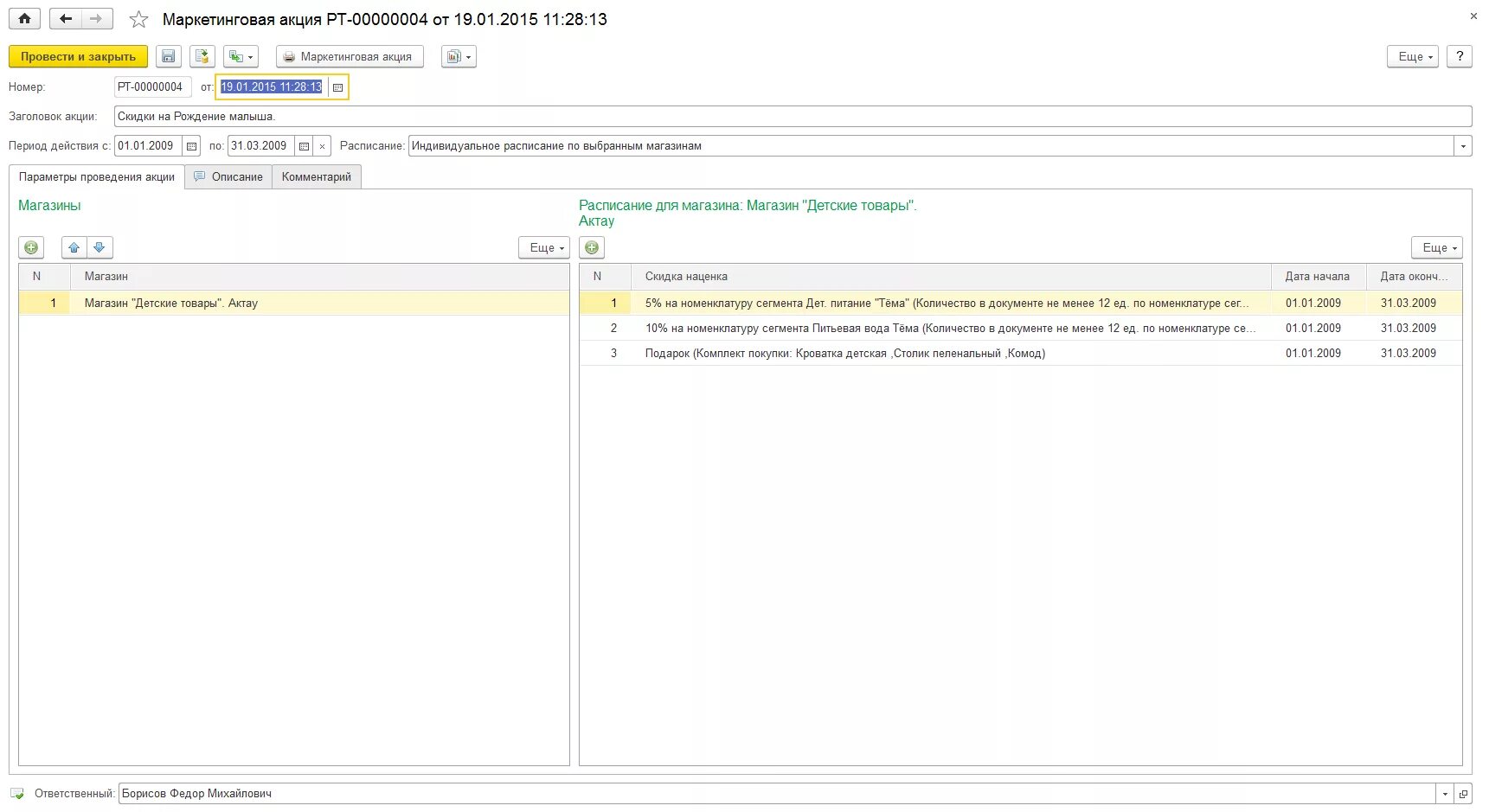Click the document date field
The image size is (1489, 812).
tap(272, 86)
